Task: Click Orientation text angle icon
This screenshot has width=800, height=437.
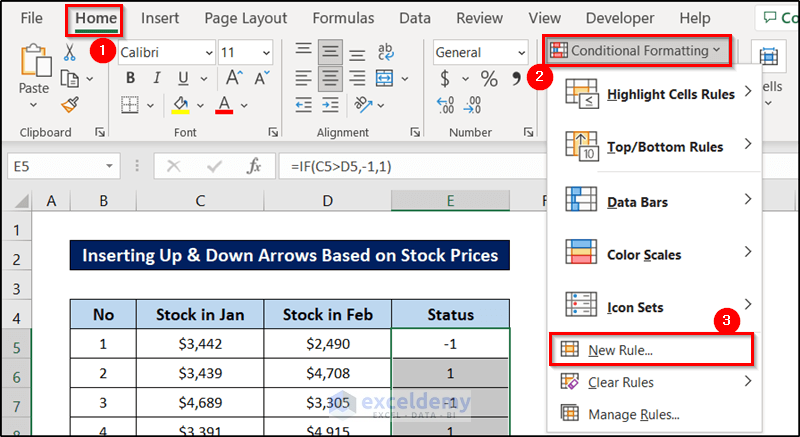Action: click(x=363, y=105)
